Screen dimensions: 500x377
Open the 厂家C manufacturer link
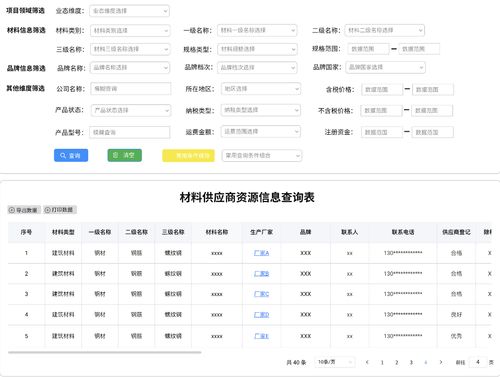[x=261, y=294]
